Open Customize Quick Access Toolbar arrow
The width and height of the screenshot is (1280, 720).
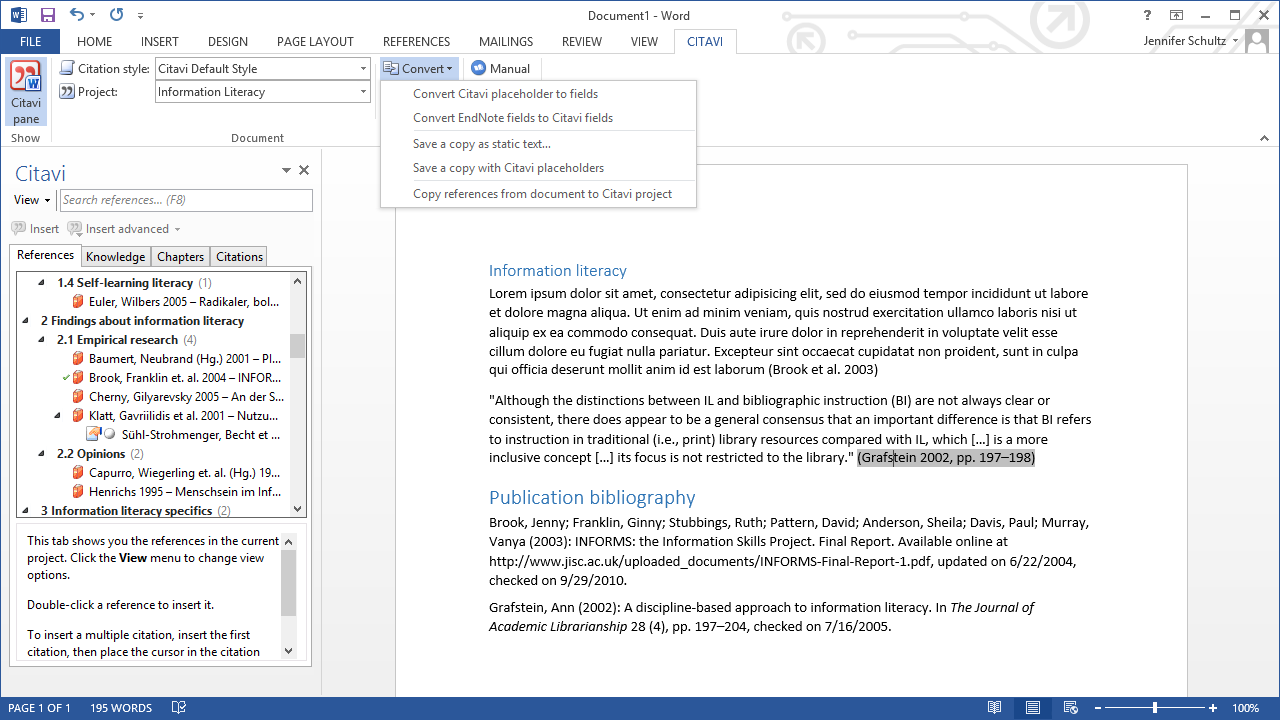coord(141,16)
